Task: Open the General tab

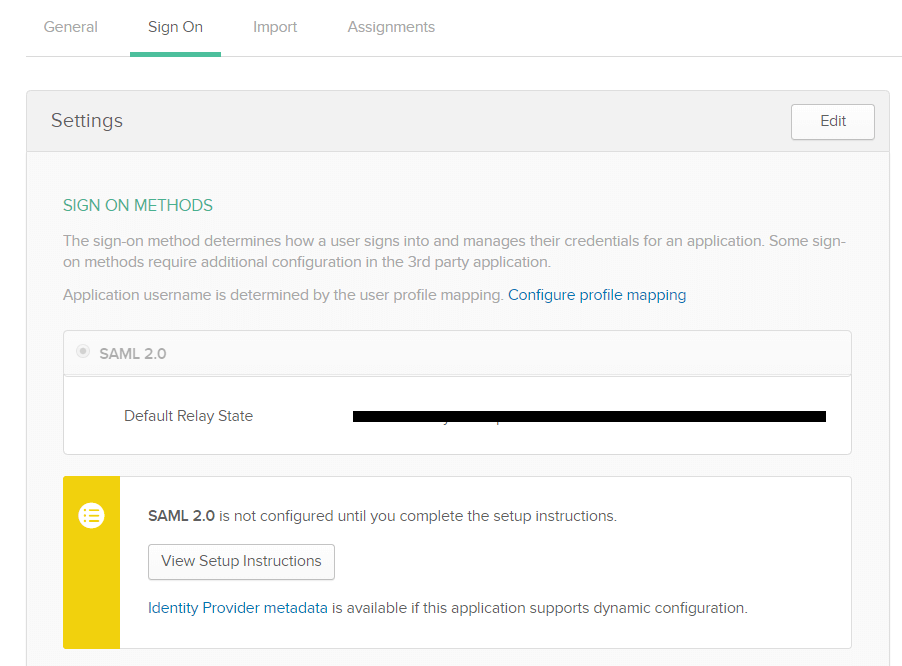Action: click(x=71, y=27)
